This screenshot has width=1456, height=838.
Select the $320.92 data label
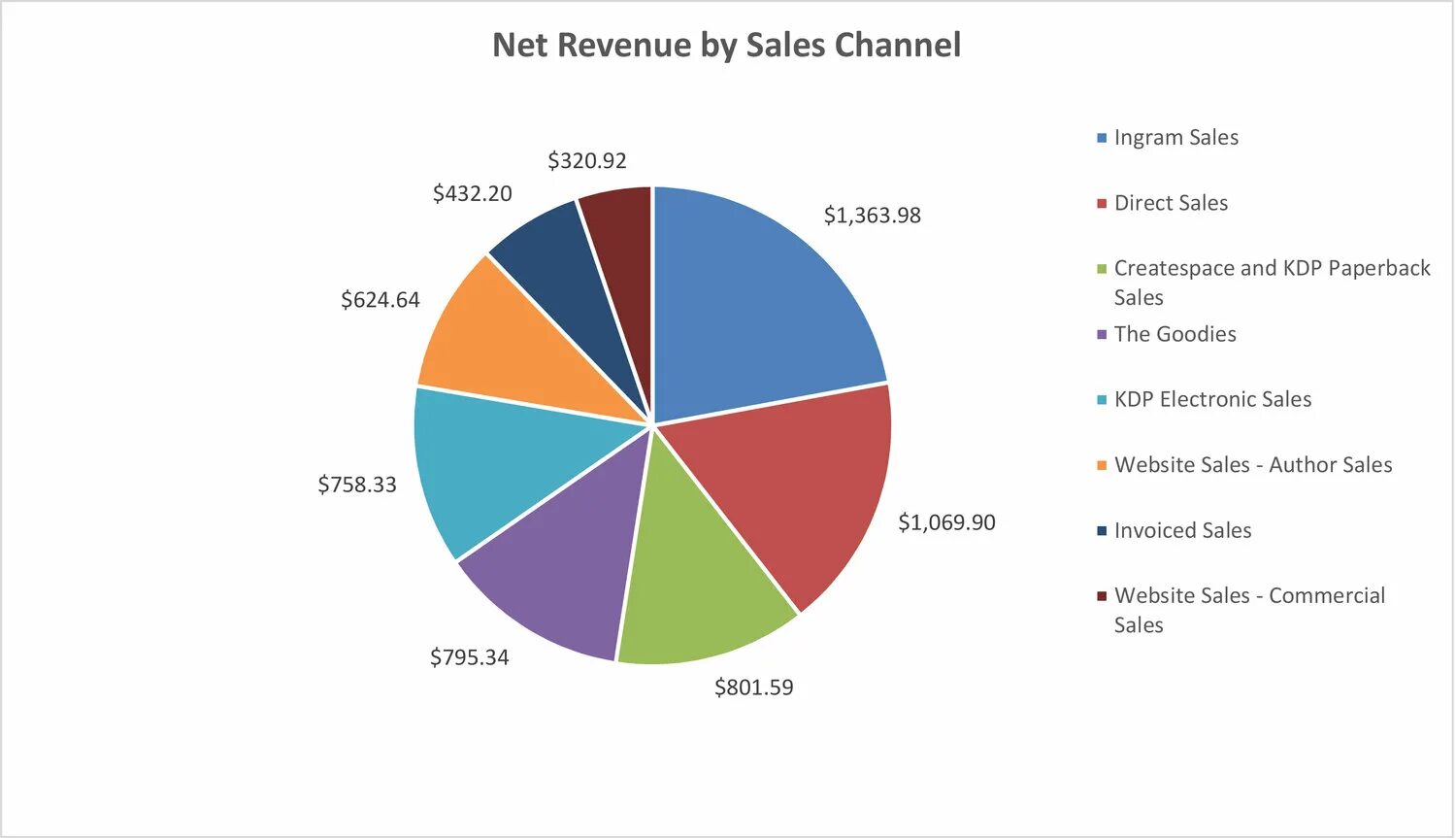586,160
